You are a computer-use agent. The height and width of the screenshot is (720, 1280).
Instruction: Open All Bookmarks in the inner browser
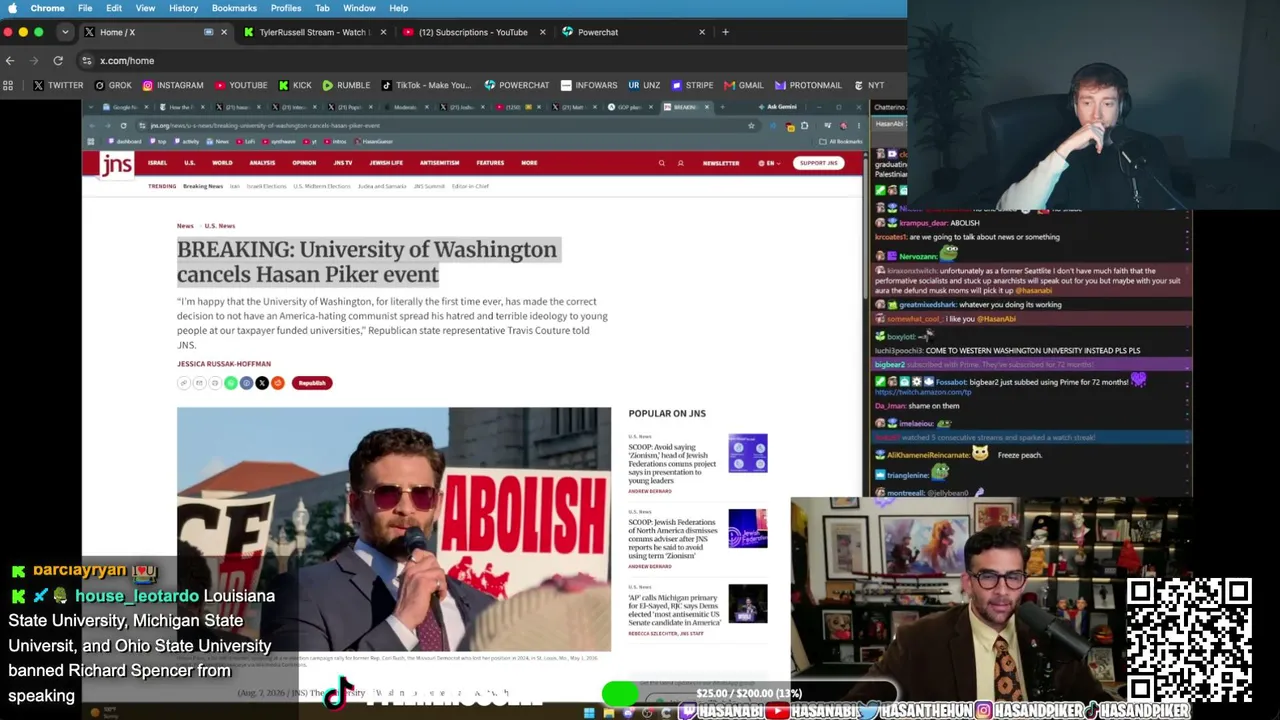(843, 141)
